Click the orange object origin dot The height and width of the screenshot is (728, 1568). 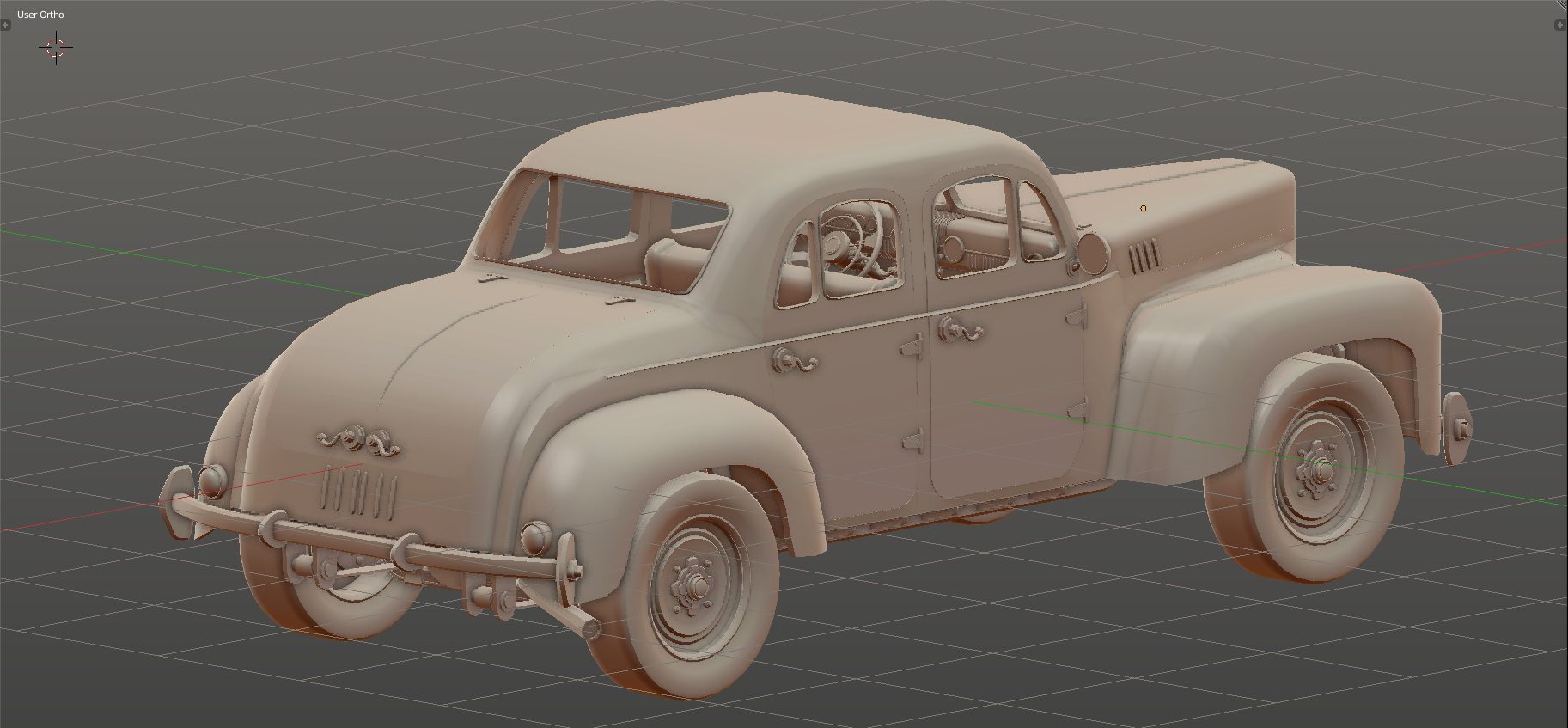1144,208
